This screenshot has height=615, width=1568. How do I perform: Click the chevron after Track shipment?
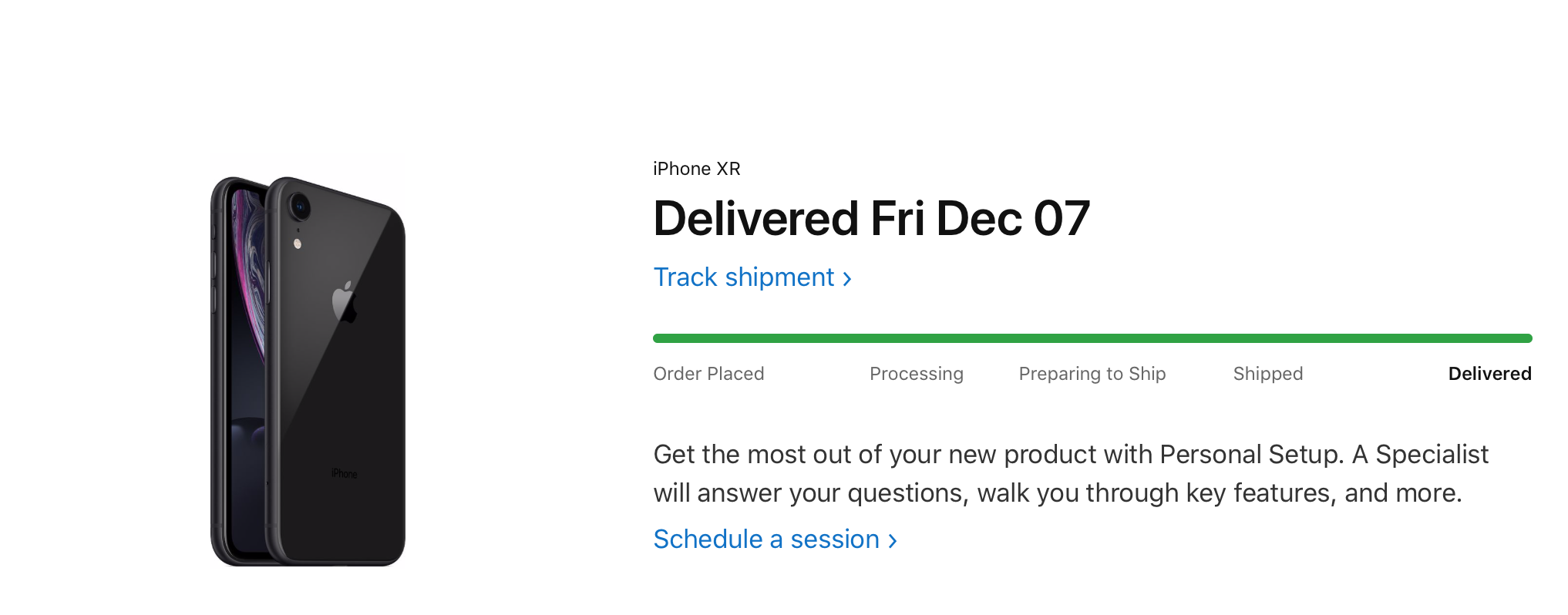point(846,279)
